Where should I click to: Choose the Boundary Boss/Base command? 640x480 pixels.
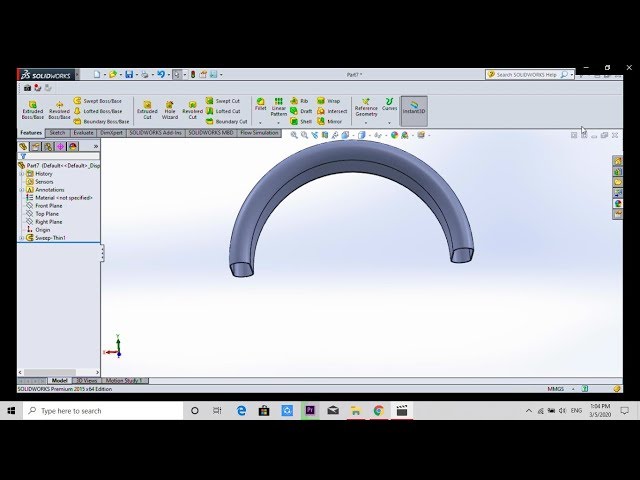[x=101, y=122]
